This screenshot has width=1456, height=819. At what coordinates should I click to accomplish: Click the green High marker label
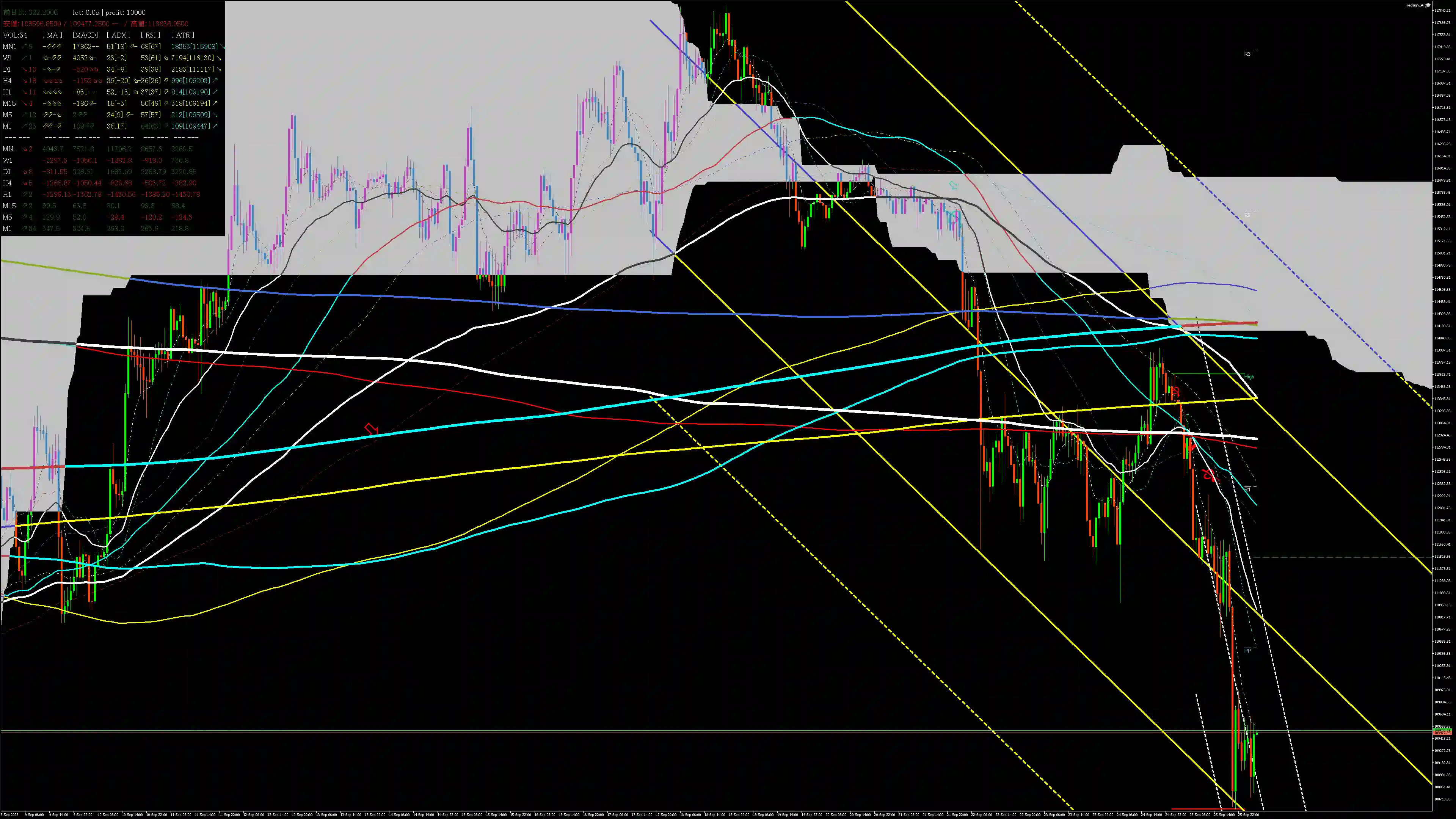pos(1249,377)
